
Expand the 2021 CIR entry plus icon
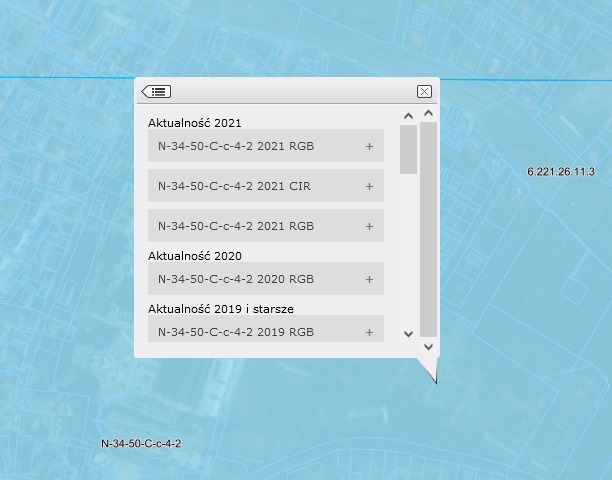369,186
